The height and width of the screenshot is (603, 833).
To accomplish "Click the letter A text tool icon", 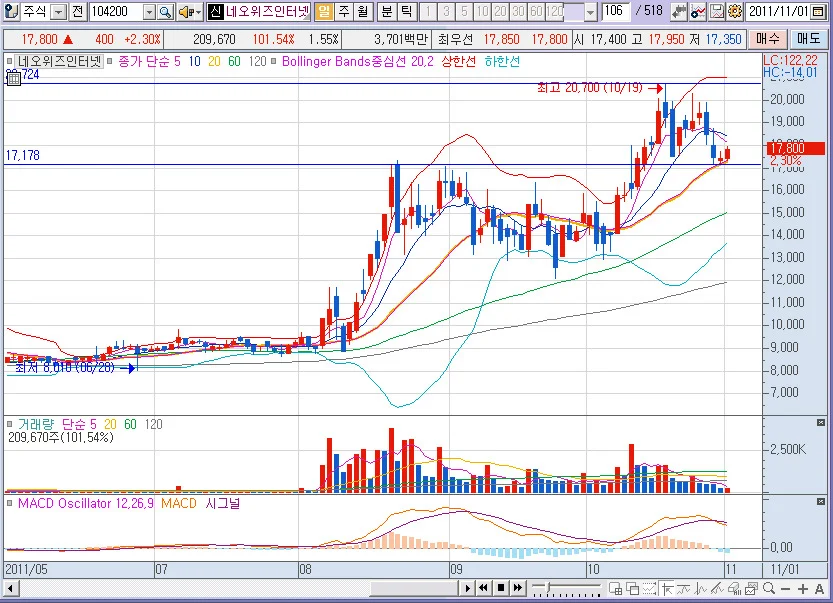I will pyautogui.click(x=819, y=589).
